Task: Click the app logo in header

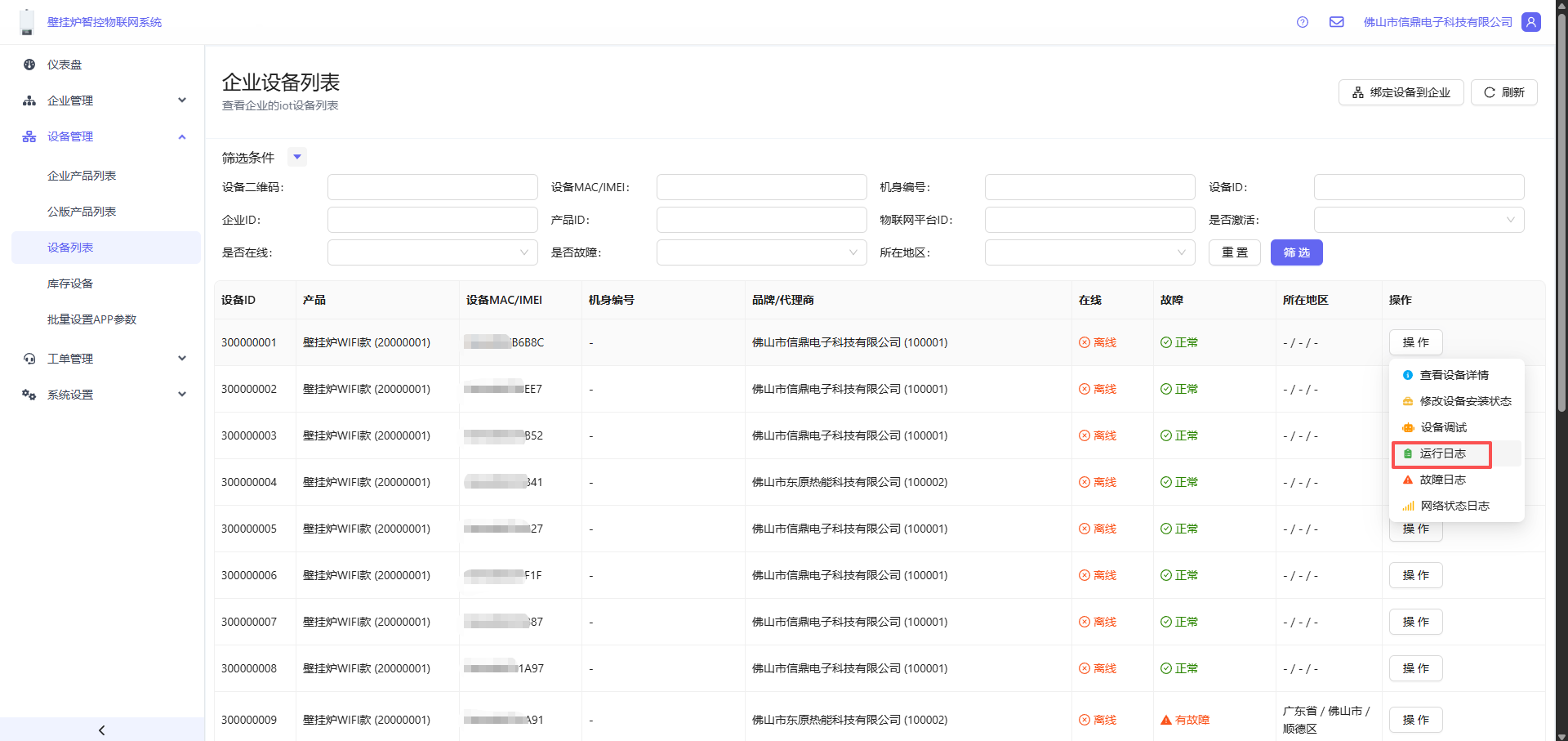Action: (x=27, y=22)
